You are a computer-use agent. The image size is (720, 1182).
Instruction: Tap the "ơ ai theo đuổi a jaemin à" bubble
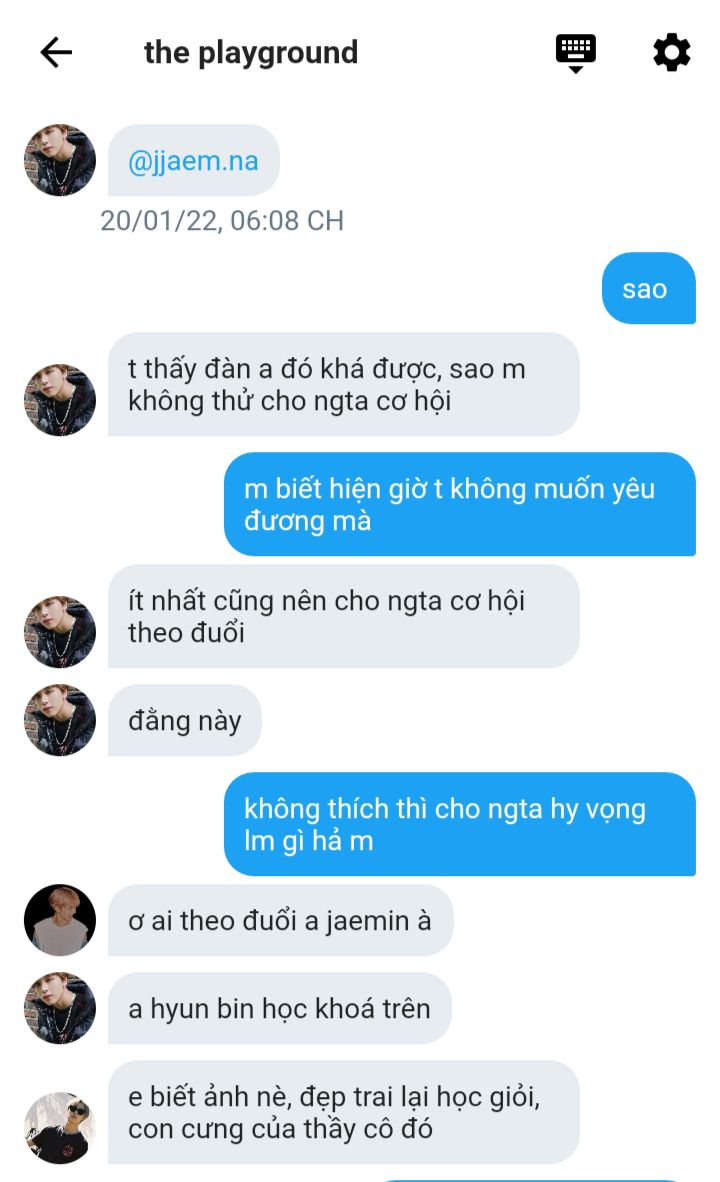(x=280, y=920)
